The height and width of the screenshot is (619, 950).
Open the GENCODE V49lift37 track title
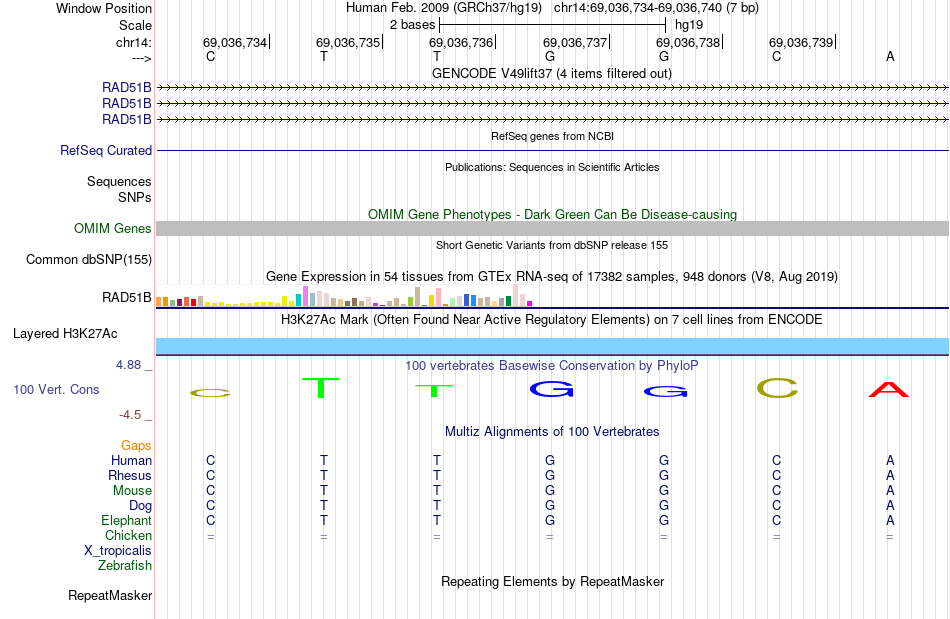[551, 73]
